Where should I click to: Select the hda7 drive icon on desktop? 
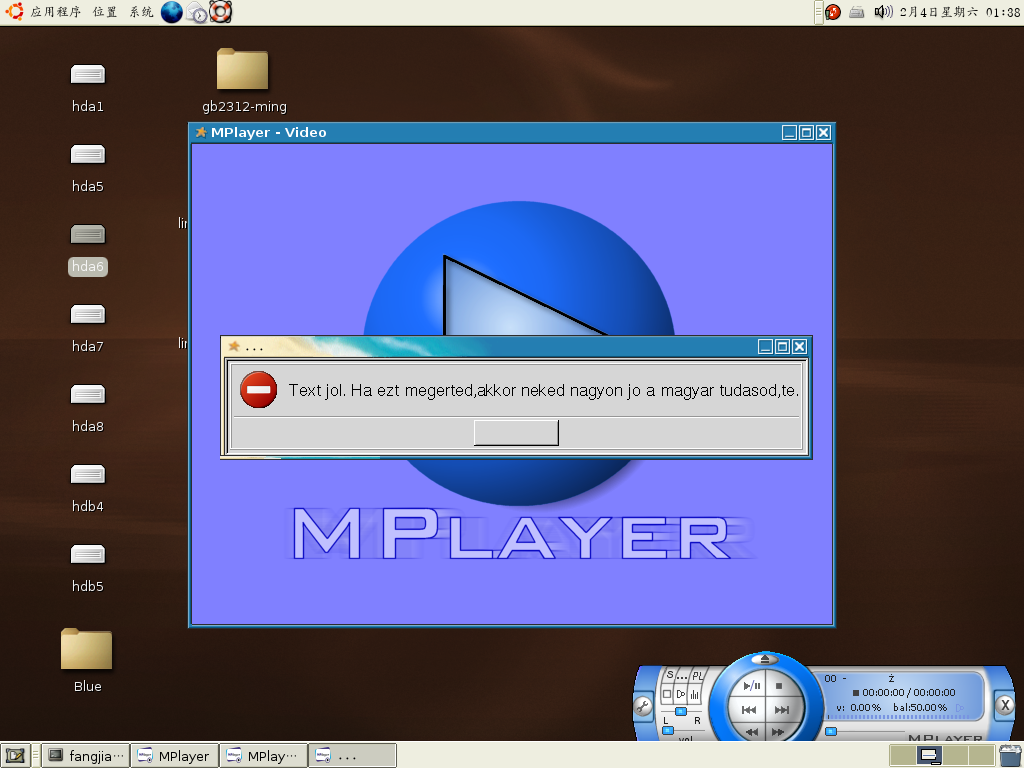(88, 315)
